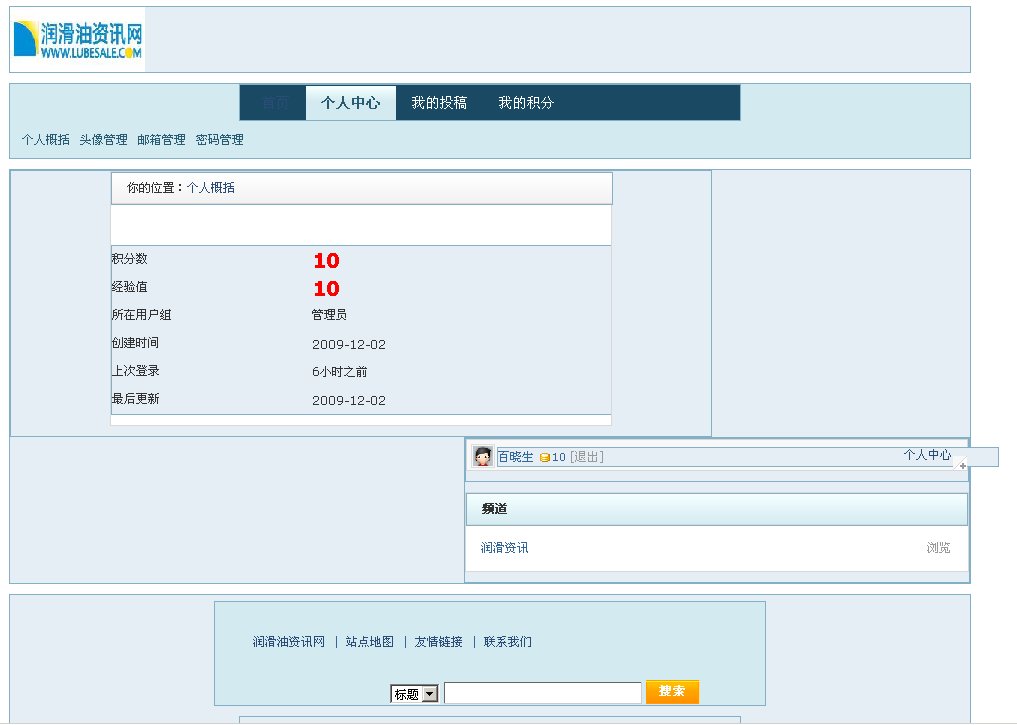Screen dimensions: 1017x725
Task: Click the 频道 section header
Action: point(717,509)
